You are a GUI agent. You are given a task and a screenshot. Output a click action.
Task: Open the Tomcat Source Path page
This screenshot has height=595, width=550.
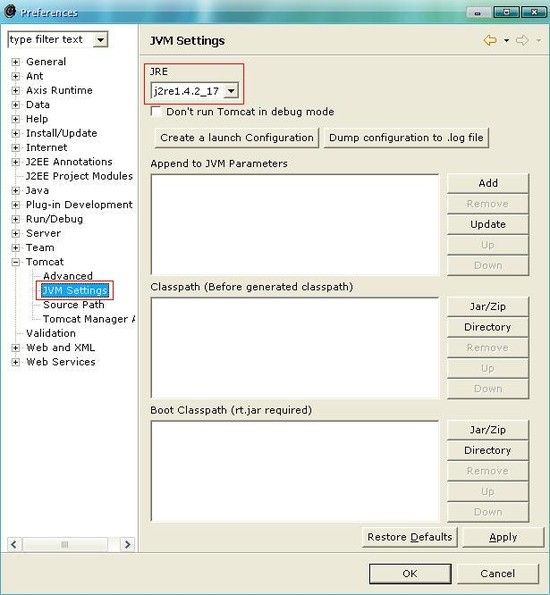pos(74,305)
